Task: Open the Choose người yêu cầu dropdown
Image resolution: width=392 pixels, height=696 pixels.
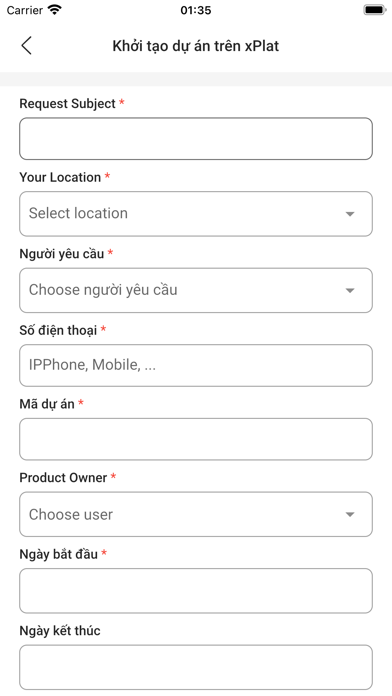Action: (x=196, y=290)
